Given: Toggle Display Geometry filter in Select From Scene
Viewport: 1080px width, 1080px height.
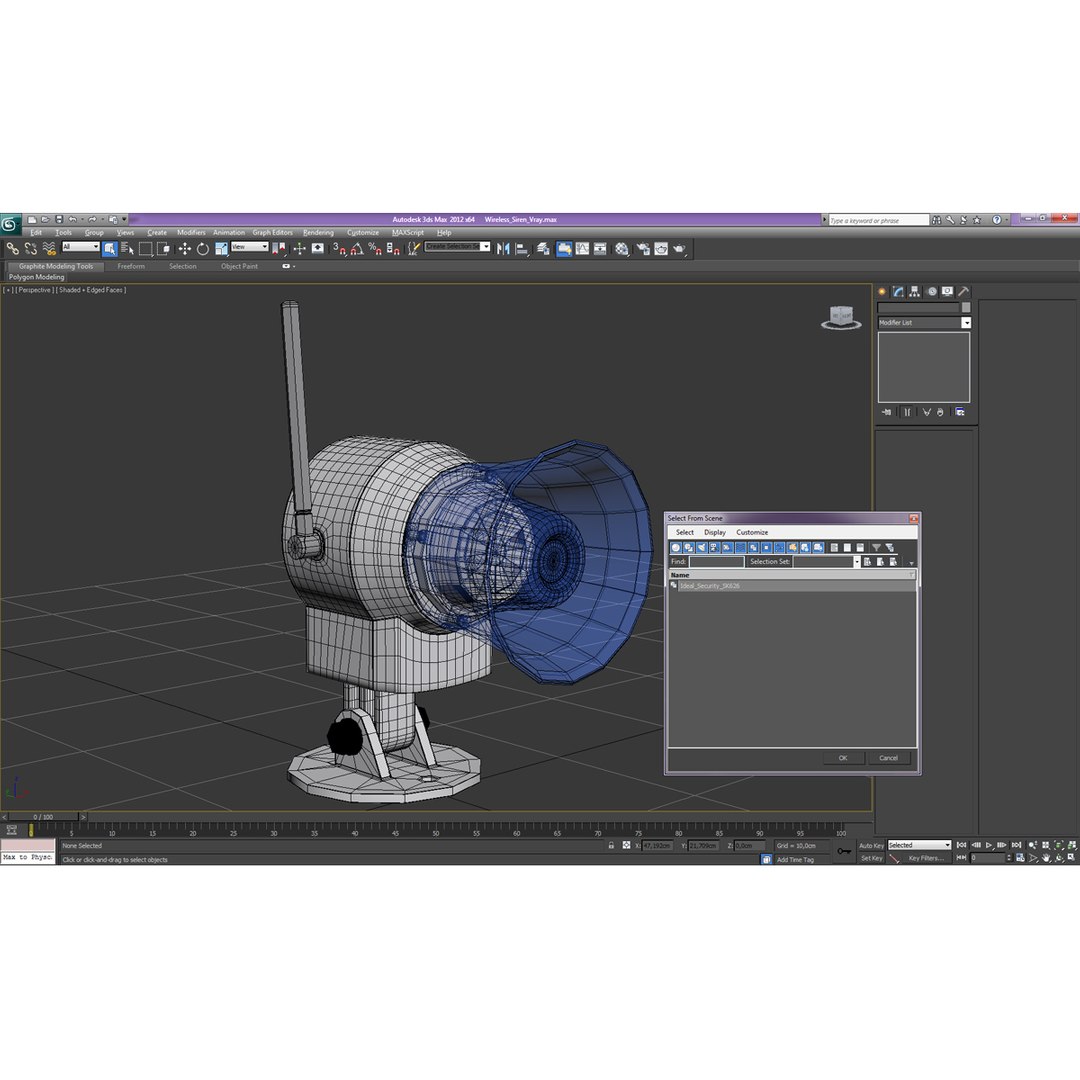Looking at the screenshot, I should 676,548.
